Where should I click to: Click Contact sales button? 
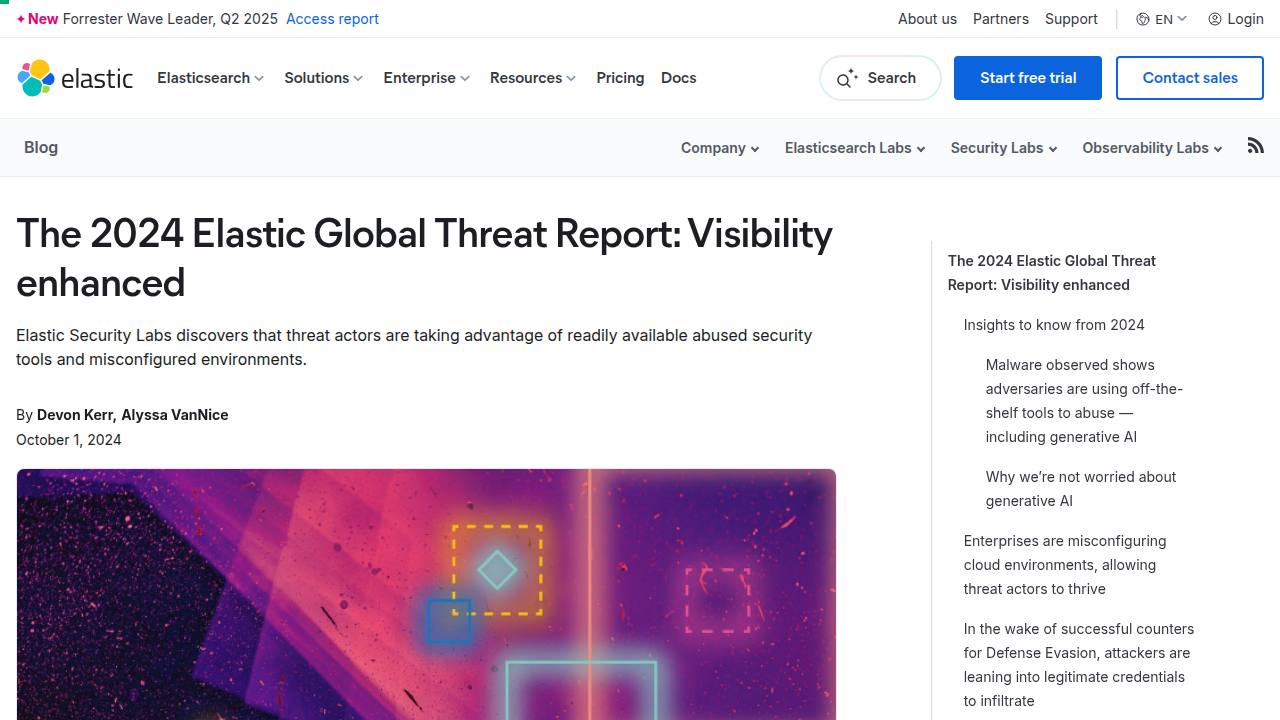1190,78
